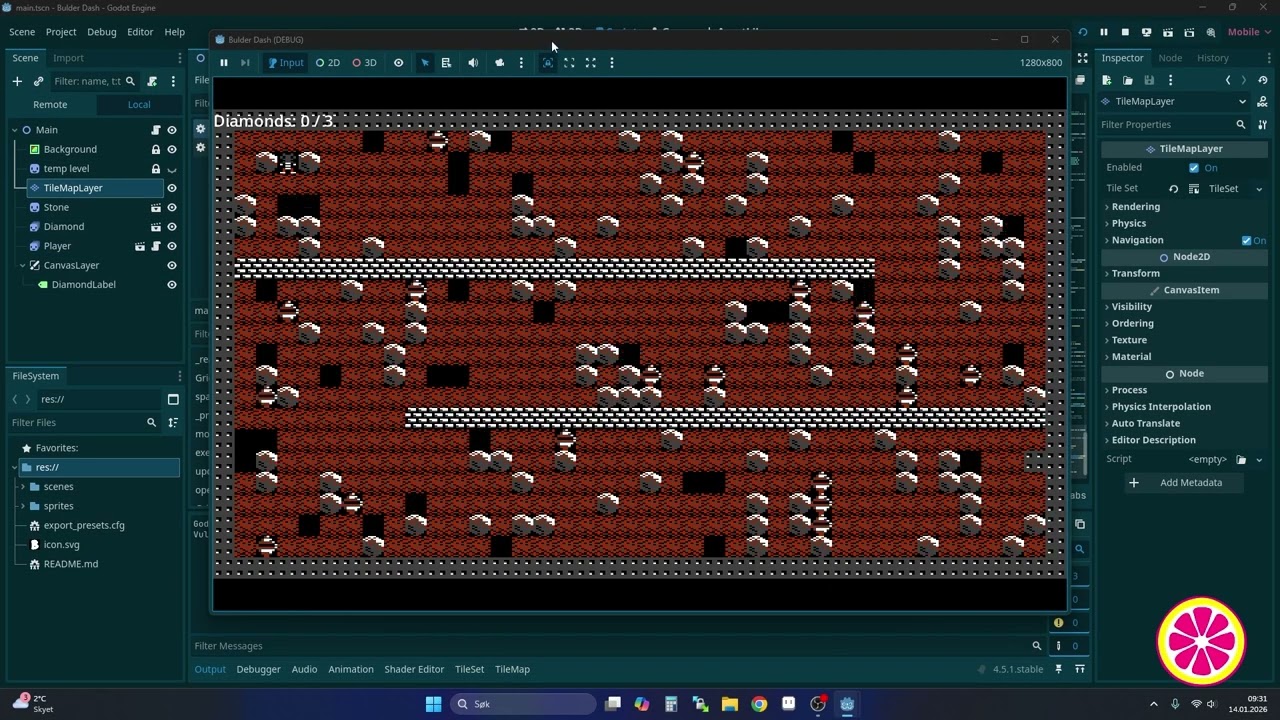Image resolution: width=1280 pixels, height=720 pixels.
Task: Expand the Visibility section in the Inspector
Action: coord(1132,307)
